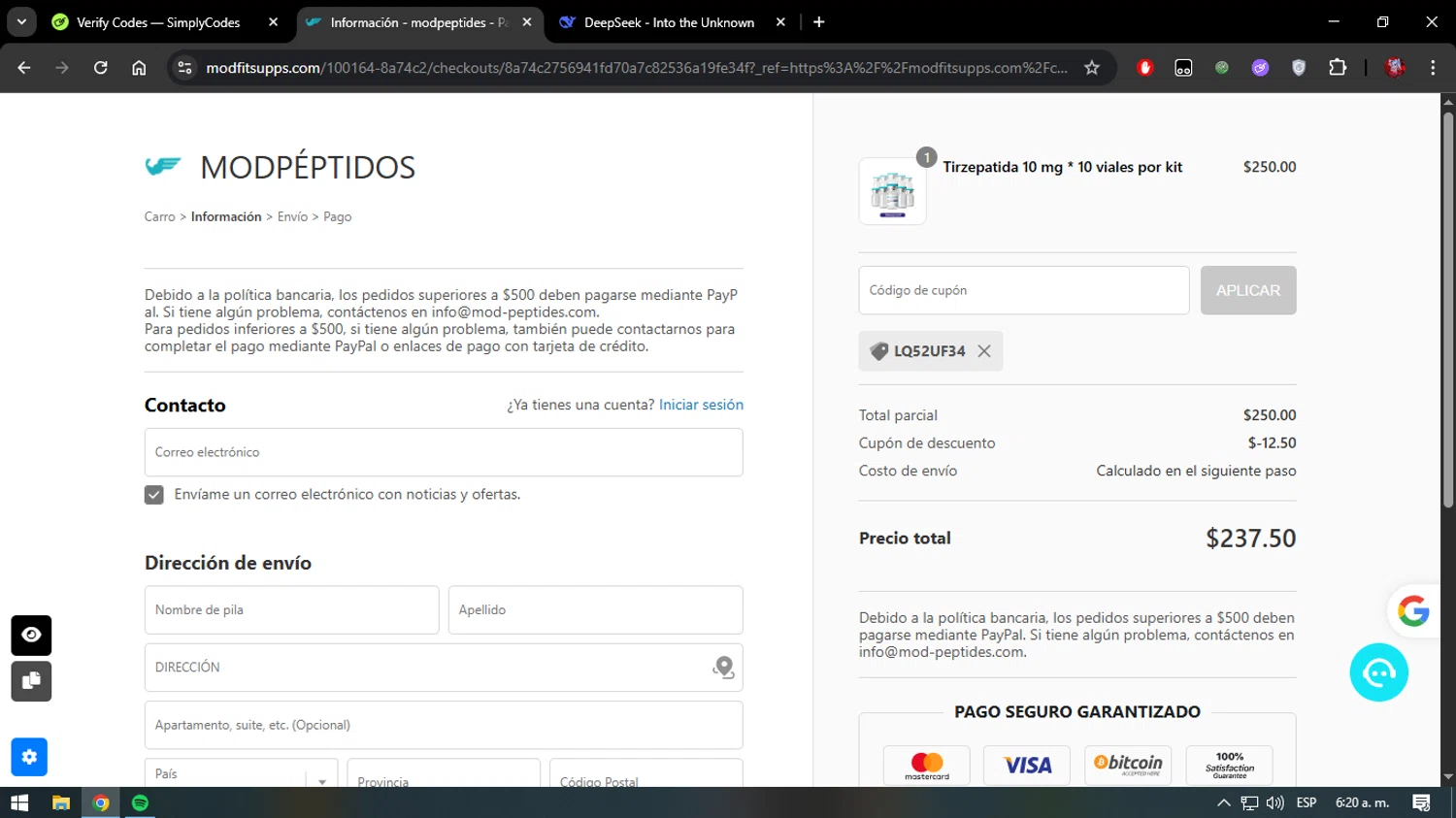Image resolution: width=1456 pixels, height=818 pixels.
Task: Click the Mastercard payment badge
Action: (x=927, y=765)
